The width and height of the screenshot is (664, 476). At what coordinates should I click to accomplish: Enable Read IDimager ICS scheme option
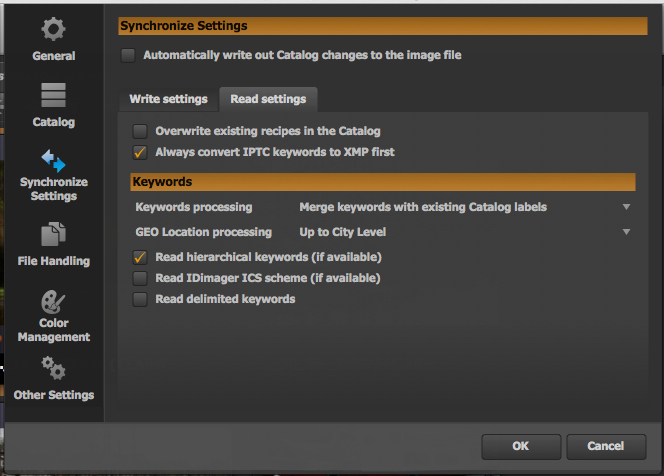[140, 278]
